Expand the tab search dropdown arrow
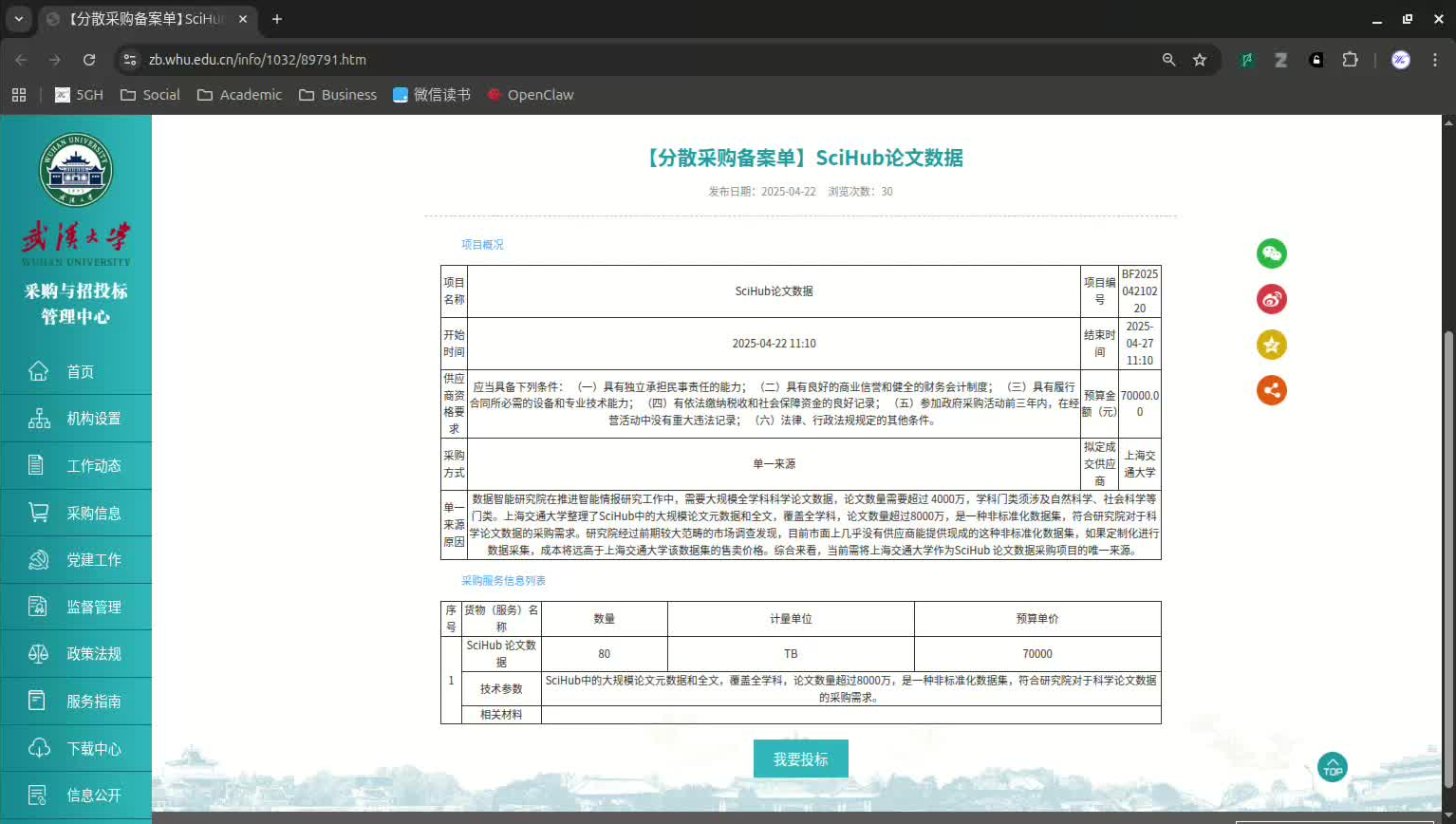1456x824 pixels. (x=18, y=19)
